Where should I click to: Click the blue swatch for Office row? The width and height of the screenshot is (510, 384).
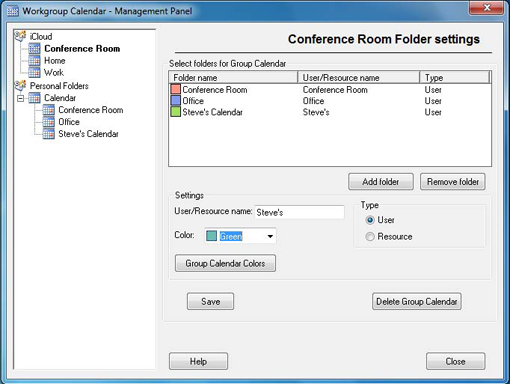(175, 100)
